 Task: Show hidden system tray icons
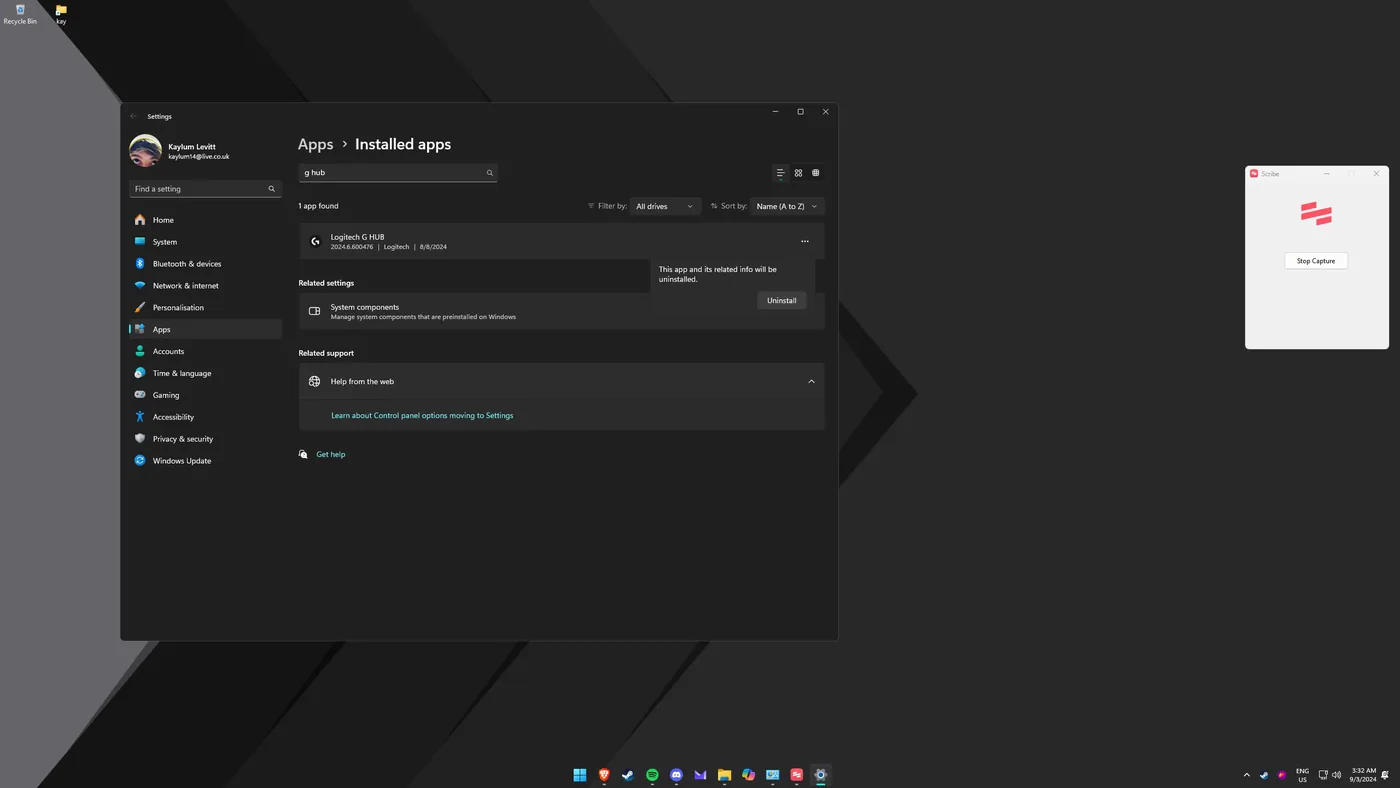pyautogui.click(x=1246, y=775)
